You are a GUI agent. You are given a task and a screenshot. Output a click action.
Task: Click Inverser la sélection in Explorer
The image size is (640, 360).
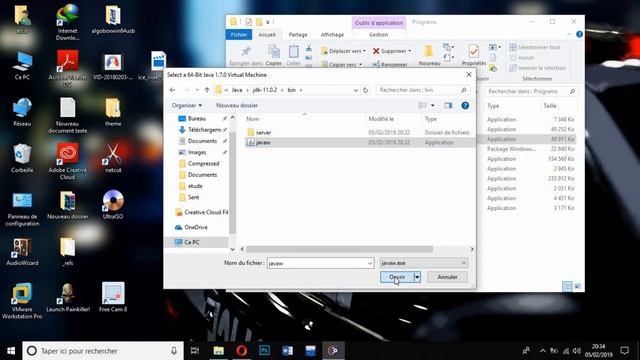[538, 68]
